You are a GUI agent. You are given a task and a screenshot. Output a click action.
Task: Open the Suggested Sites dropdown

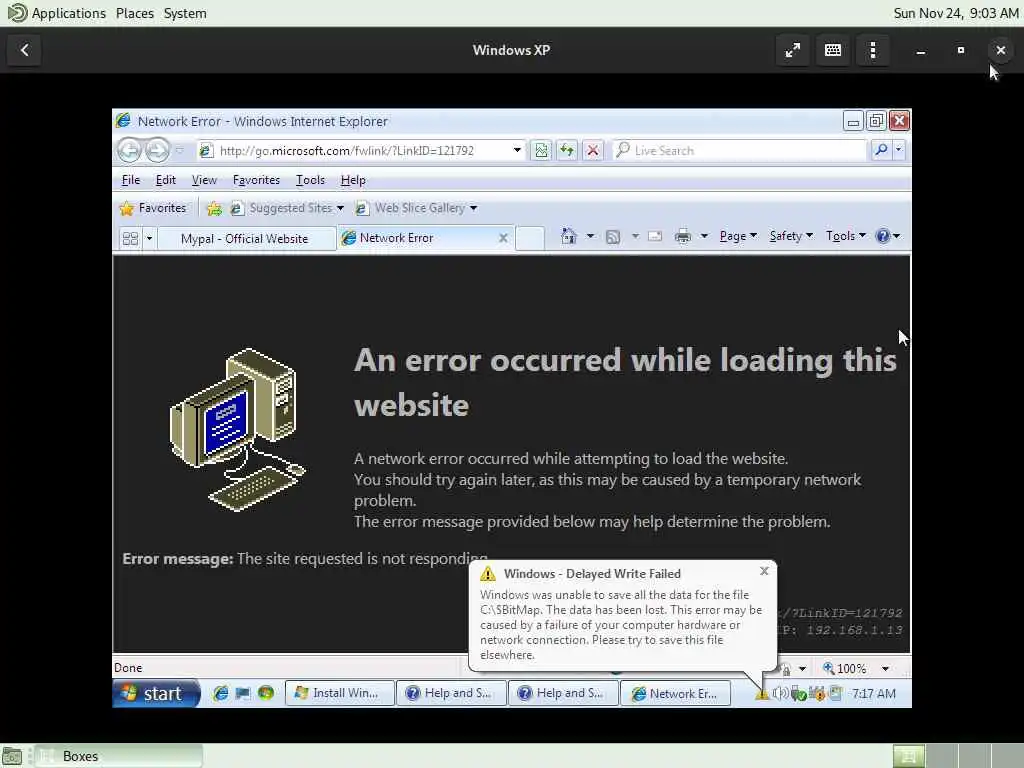pos(340,208)
